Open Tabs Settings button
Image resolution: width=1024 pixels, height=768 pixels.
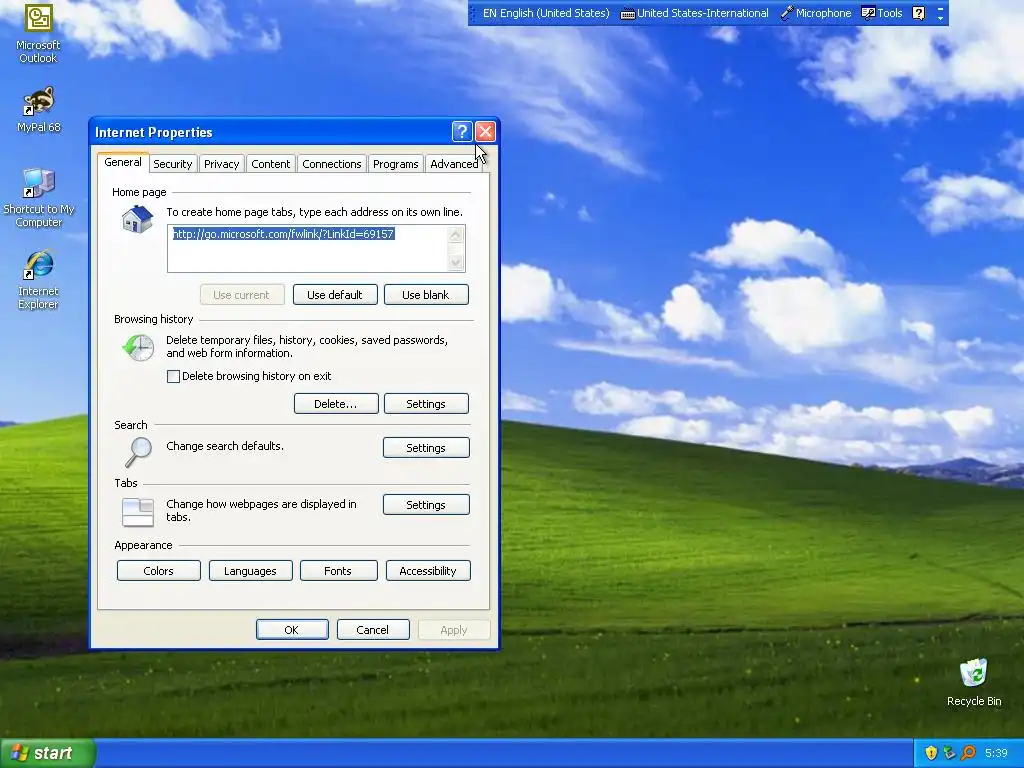(426, 505)
